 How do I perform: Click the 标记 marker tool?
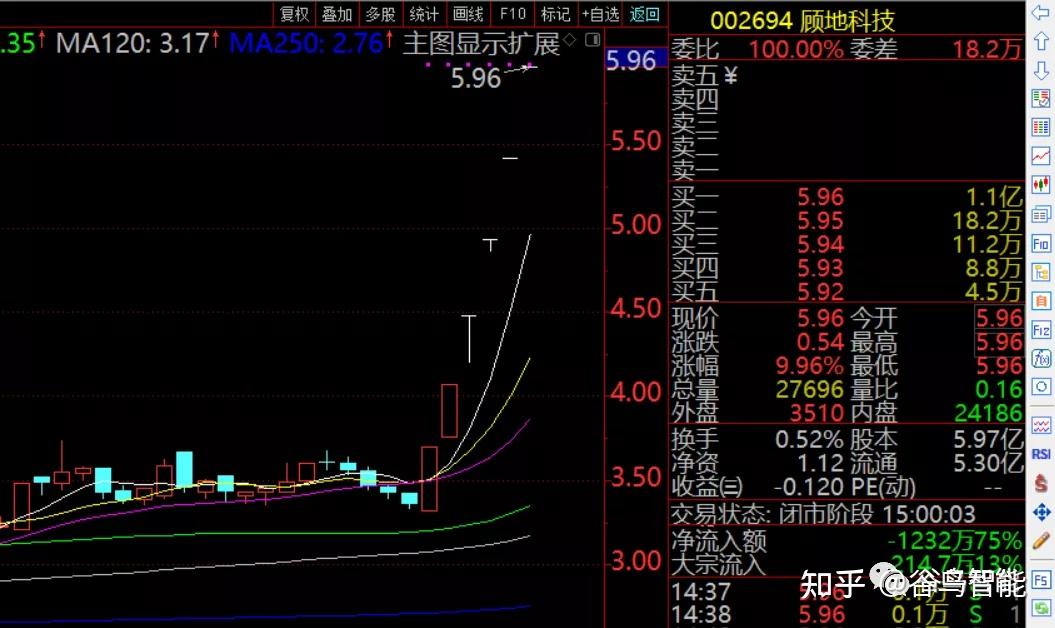tap(555, 14)
